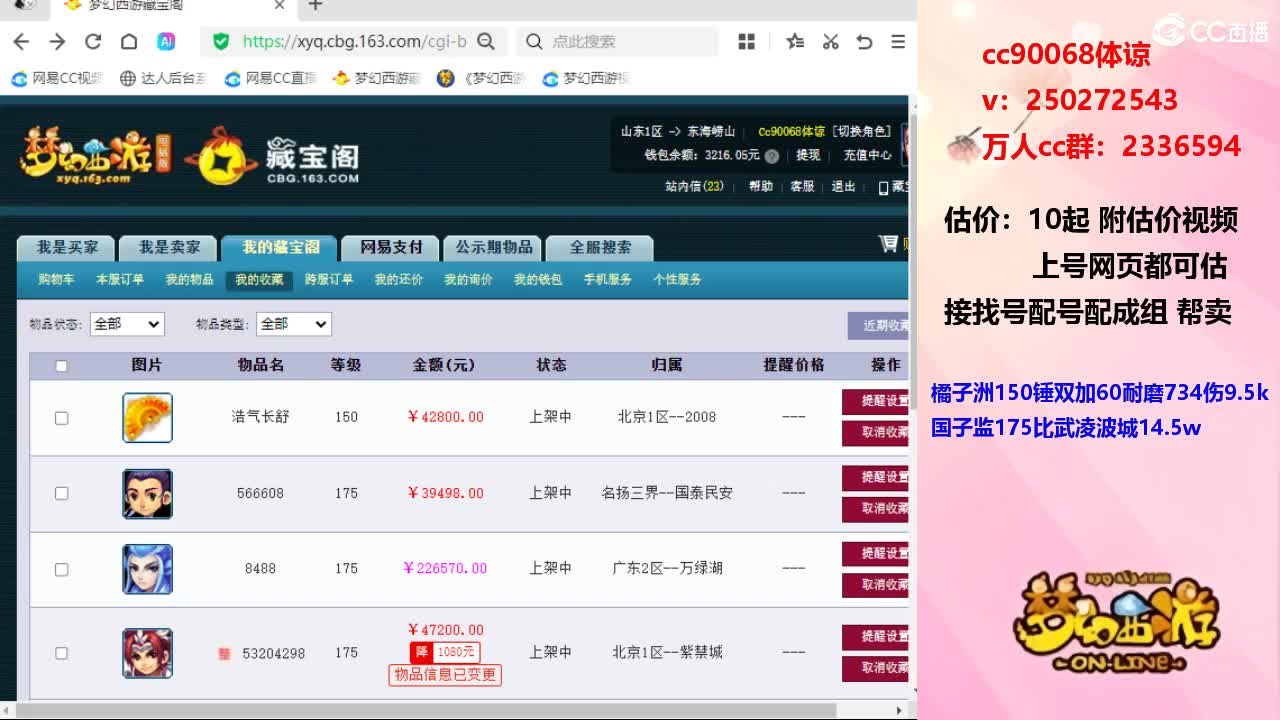Click the browser refresh icon
1280x720 pixels.
93,41
